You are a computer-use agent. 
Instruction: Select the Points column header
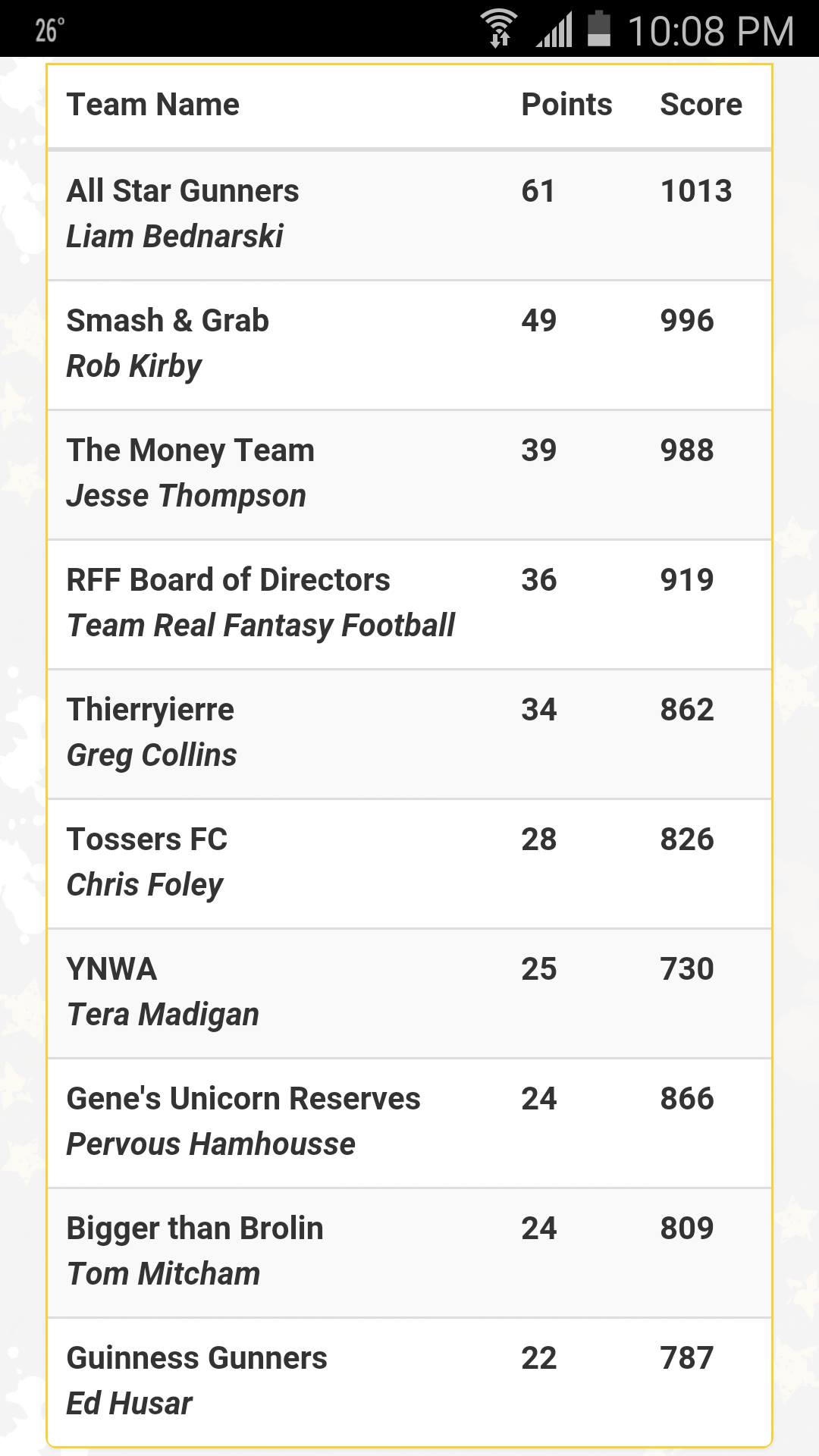point(566,105)
